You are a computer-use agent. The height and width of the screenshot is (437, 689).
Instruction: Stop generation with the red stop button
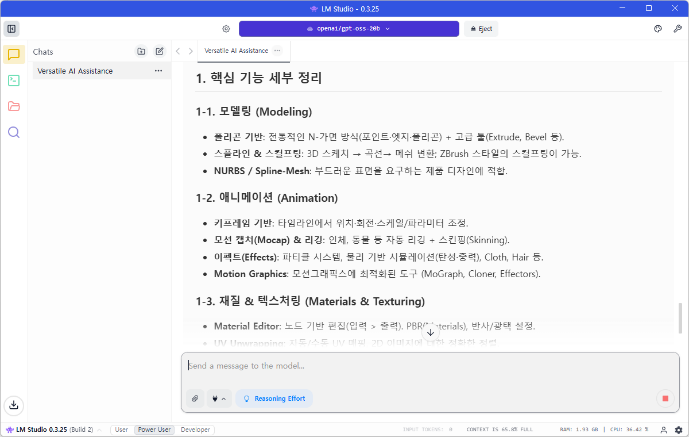[664, 398]
